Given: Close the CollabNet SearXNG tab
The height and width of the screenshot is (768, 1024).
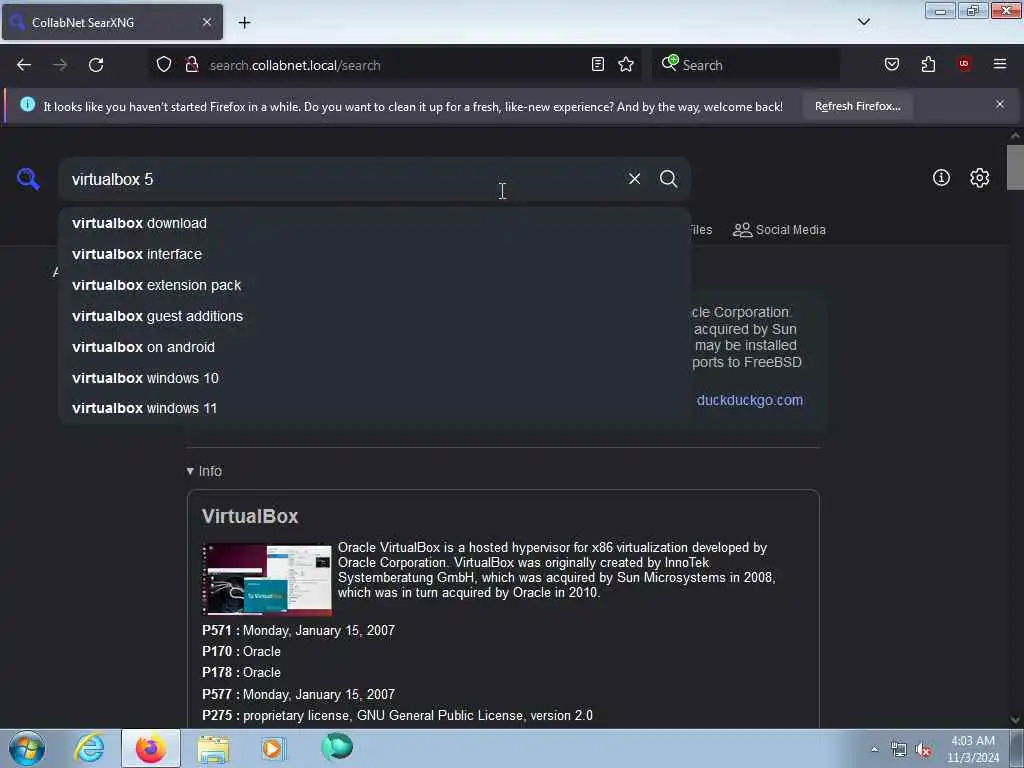Looking at the screenshot, I should [207, 22].
